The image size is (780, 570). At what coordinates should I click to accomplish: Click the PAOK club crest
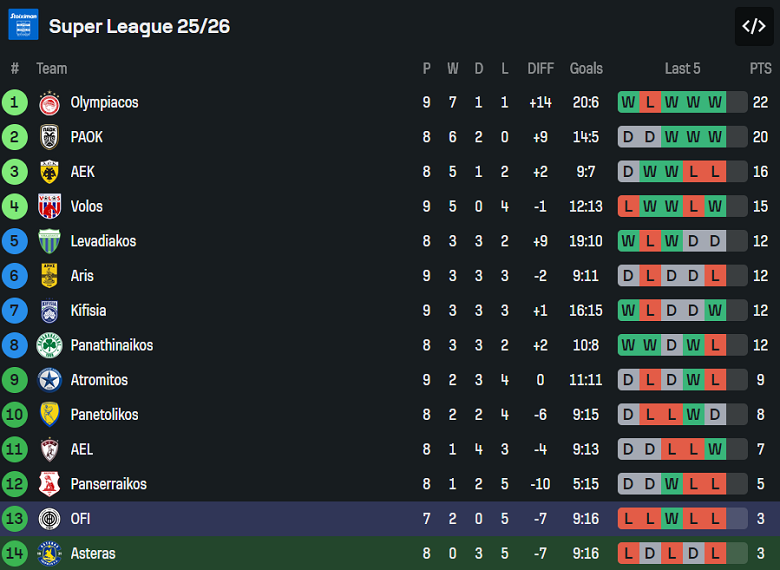tap(49, 137)
